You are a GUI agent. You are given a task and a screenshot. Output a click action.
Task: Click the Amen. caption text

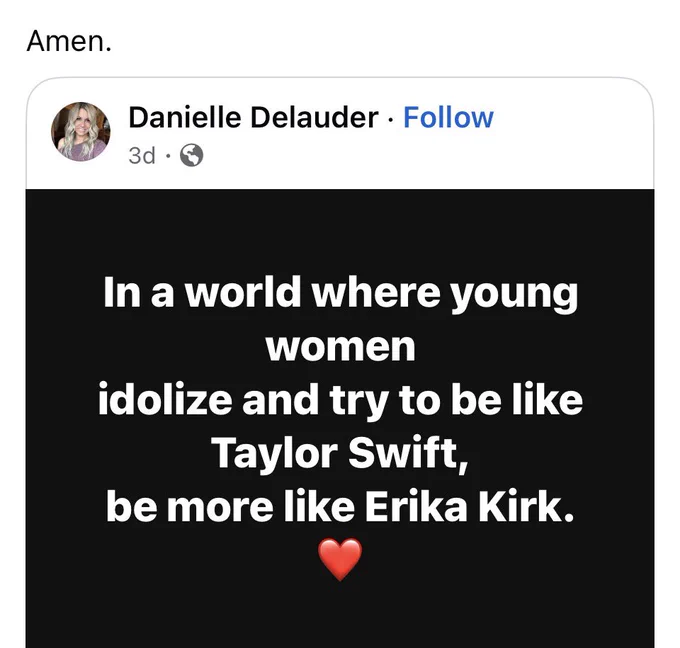(69, 42)
